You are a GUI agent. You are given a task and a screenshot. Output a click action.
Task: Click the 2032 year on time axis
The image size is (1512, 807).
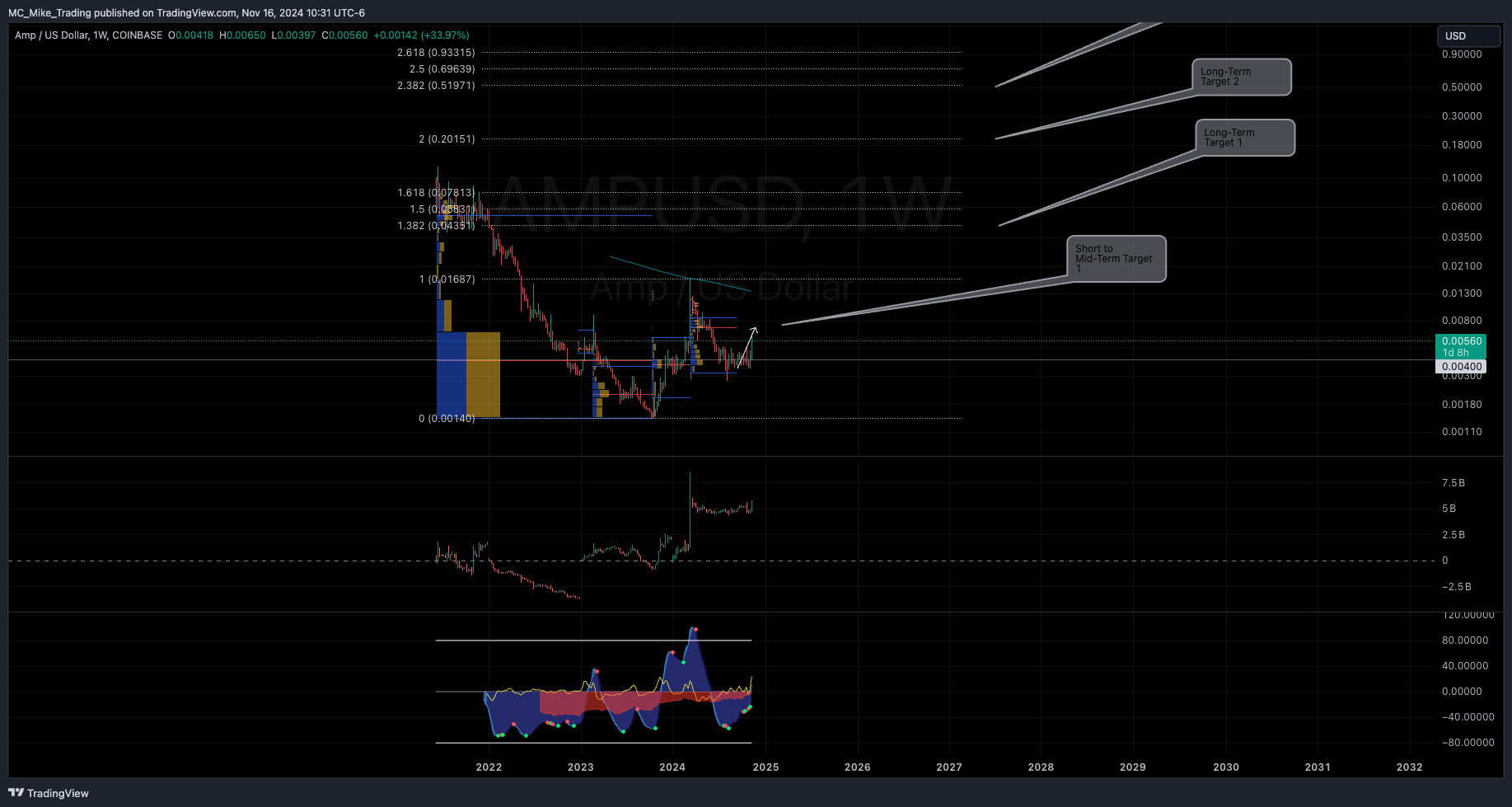coord(1410,767)
